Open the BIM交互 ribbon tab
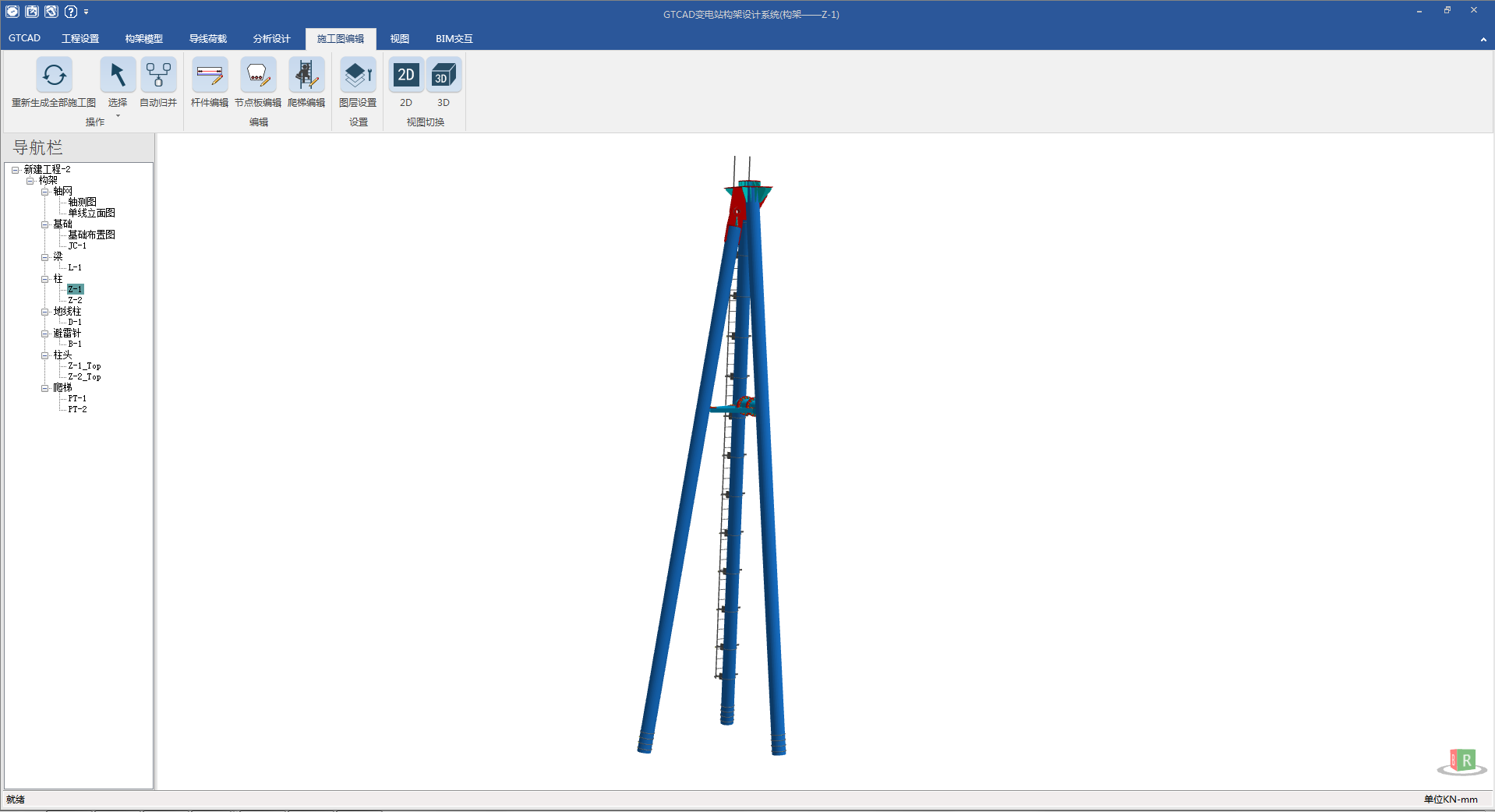 coord(454,39)
